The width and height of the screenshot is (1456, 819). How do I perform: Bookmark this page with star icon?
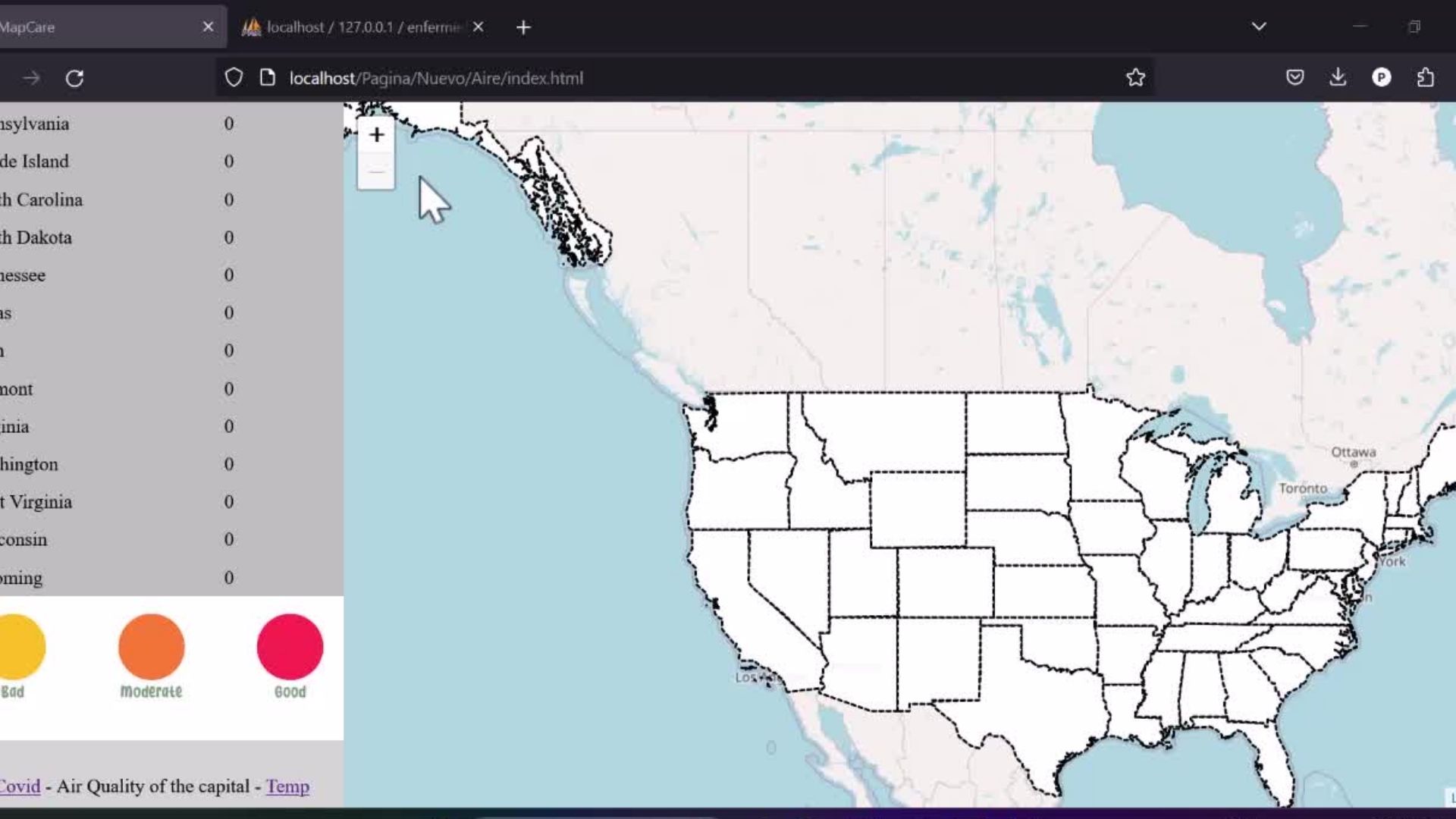coord(1135,77)
